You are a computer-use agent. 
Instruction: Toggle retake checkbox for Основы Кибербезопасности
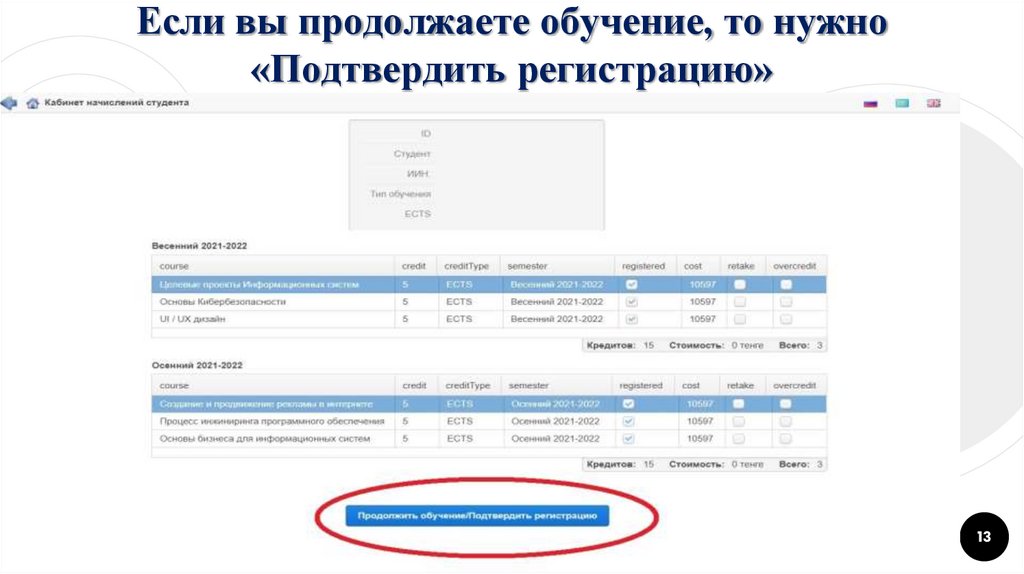pyautogui.click(x=740, y=302)
